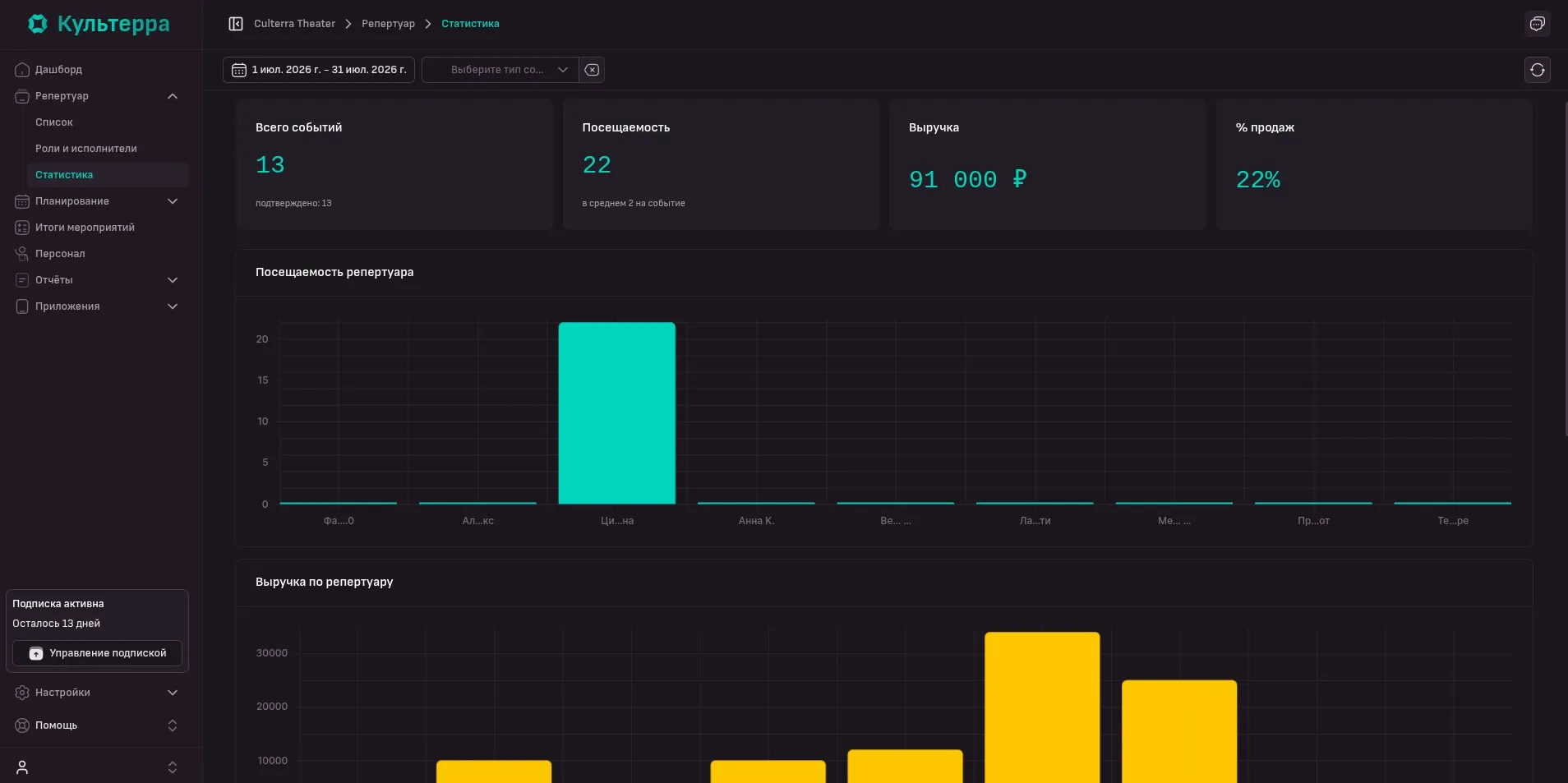Click the Приложения device icon
The image size is (1568, 783).
coord(22,306)
